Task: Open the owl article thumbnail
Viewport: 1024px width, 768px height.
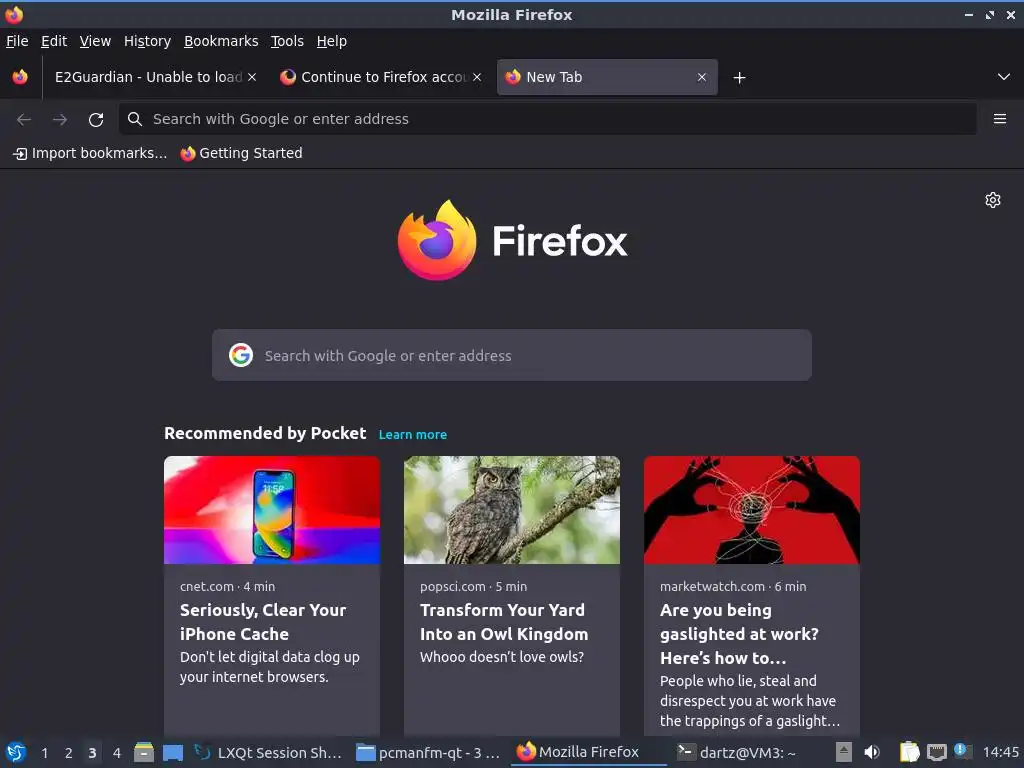Action: [512, 510]
